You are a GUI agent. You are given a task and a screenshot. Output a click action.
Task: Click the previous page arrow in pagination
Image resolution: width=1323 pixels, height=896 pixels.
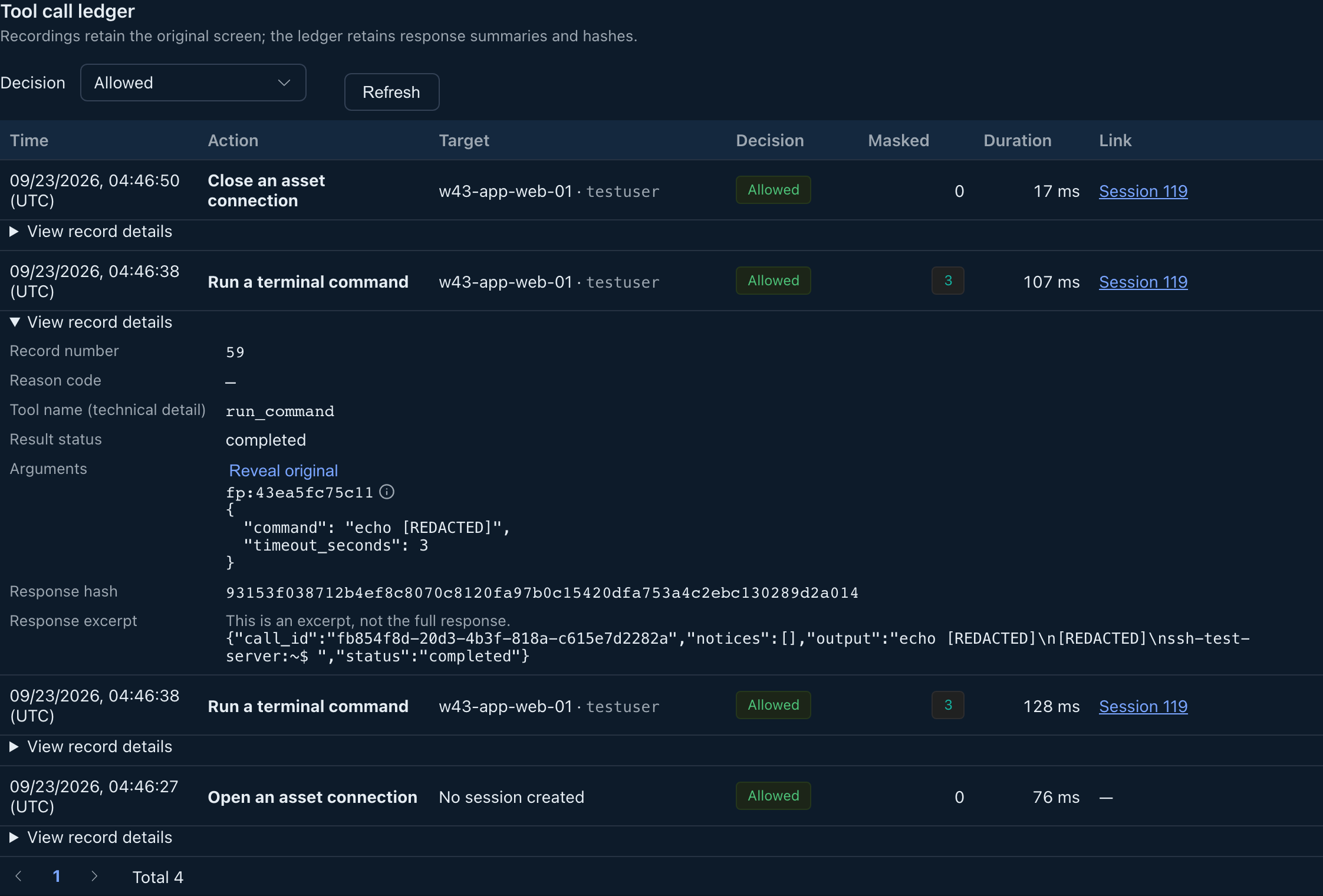pyautogui.click(x=18, y=876)
